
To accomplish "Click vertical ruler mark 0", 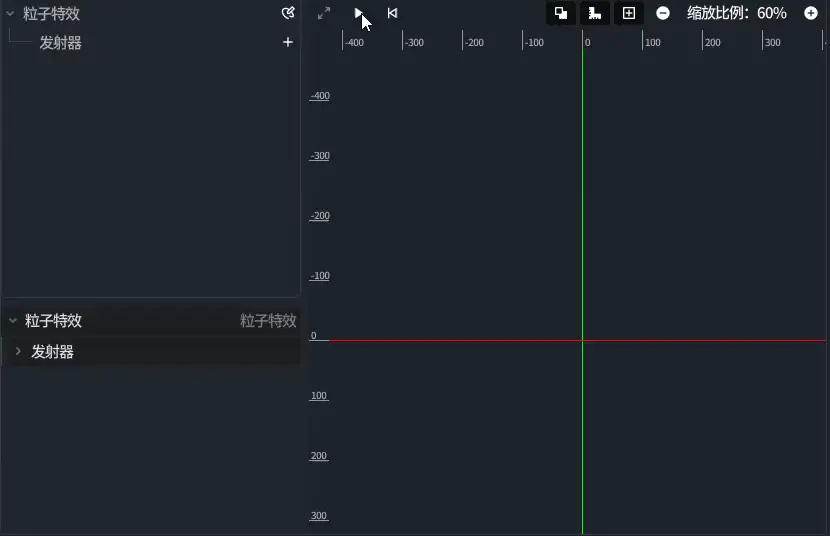I will click(x=313, y=335).
